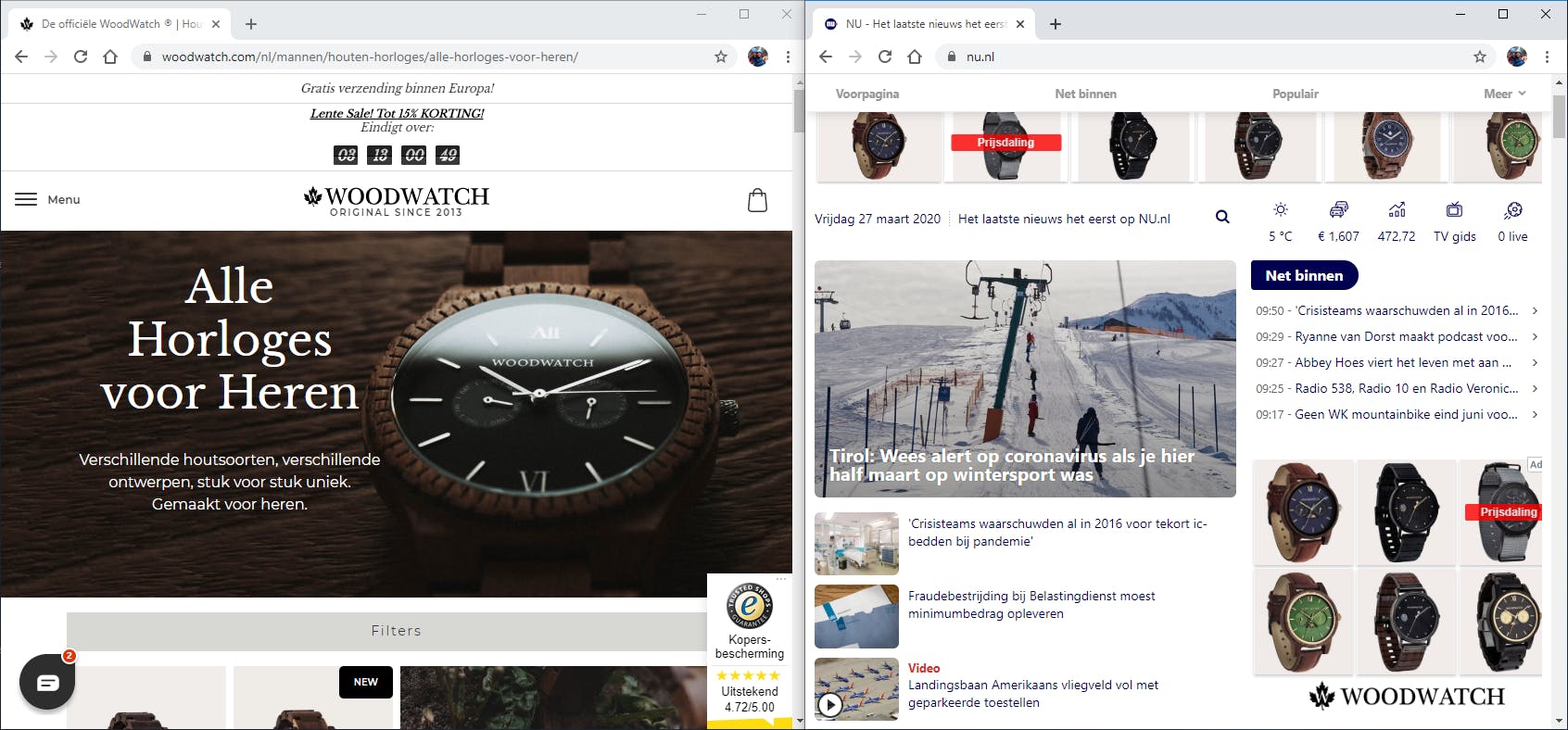Play the Landingsbaan vliegveld video
The image size is (1568, 730).
click(x=830, y=705)
